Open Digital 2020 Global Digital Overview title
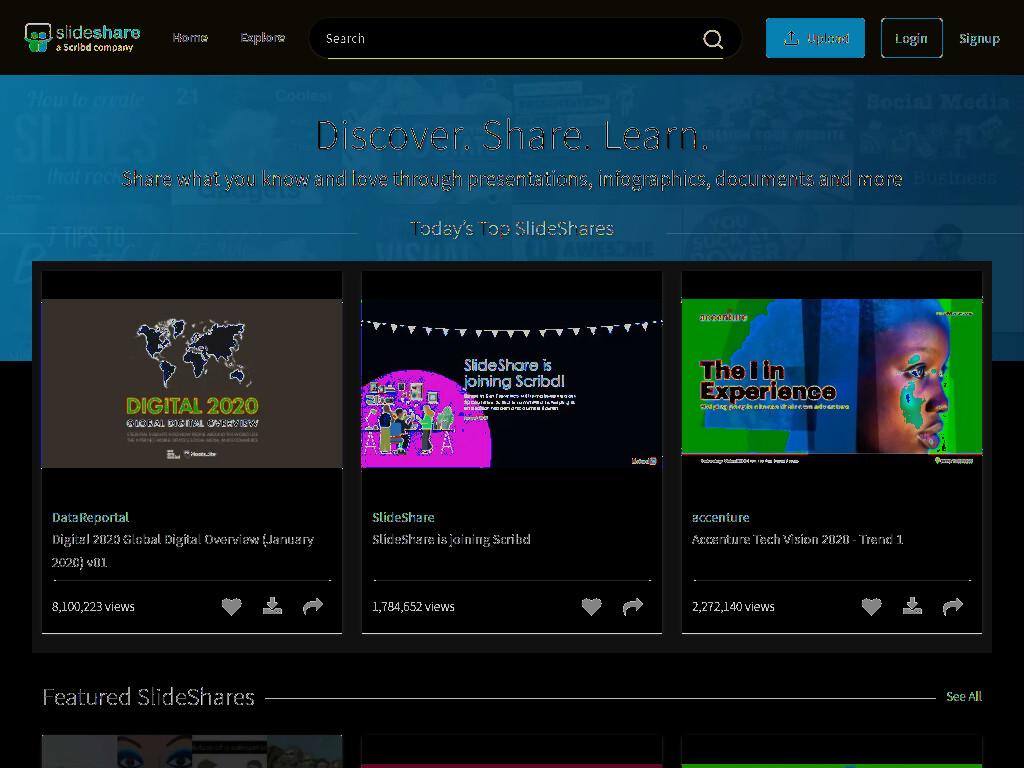This screenshot has width=1024, height=768. (x=183, y=551)
